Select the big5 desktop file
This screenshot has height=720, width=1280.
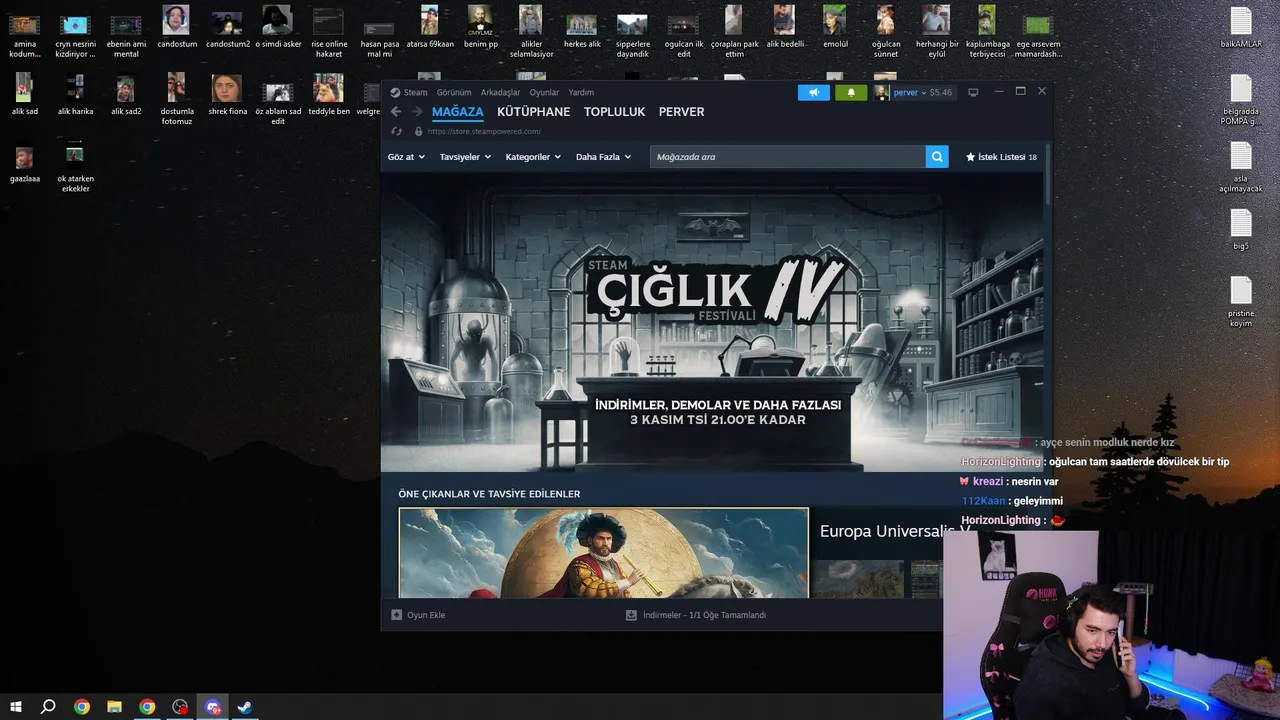pyautogui.click(x=1241, y=230)
